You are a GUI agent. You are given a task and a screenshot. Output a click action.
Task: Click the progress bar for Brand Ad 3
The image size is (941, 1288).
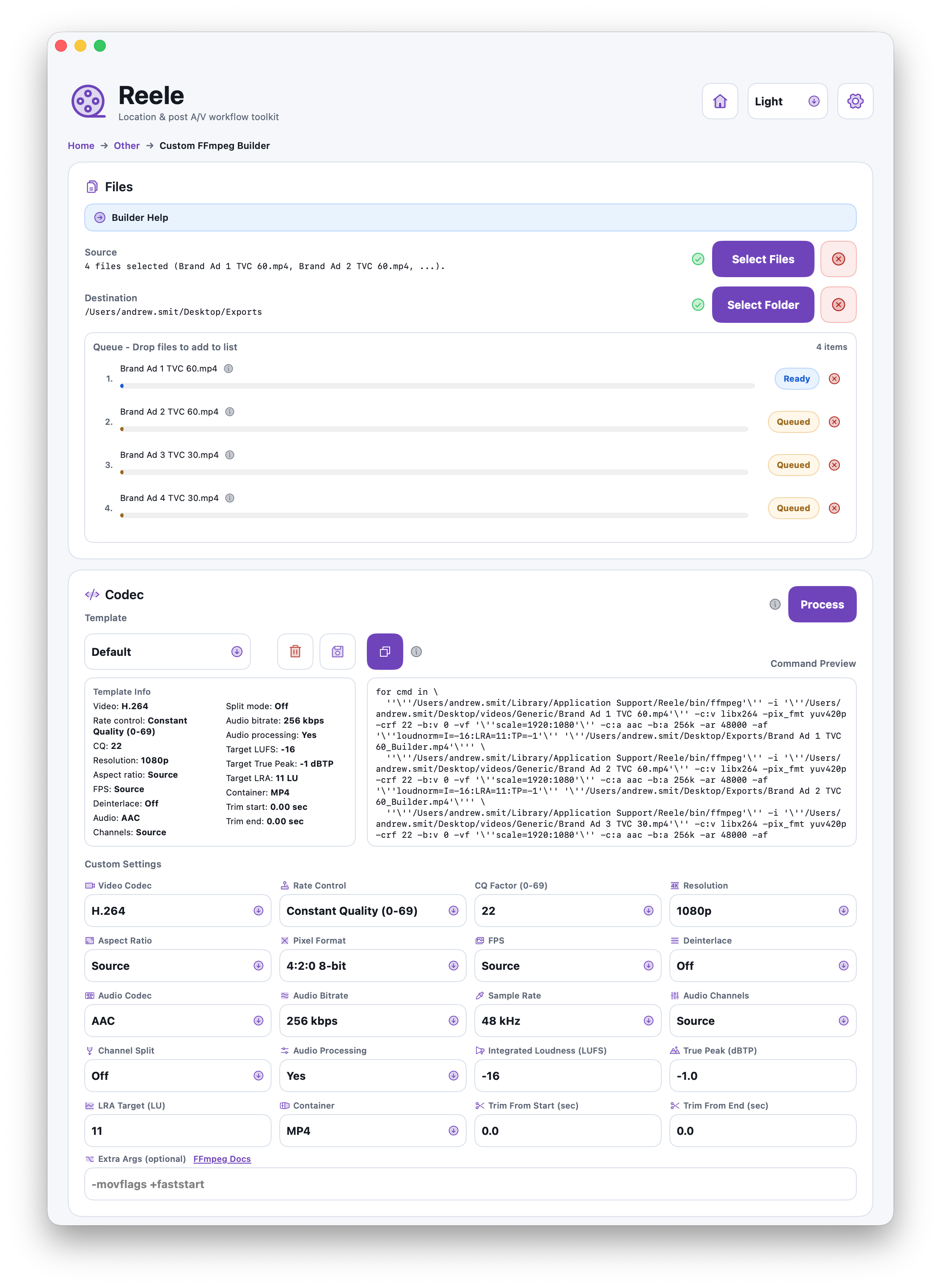coord(434,472)
